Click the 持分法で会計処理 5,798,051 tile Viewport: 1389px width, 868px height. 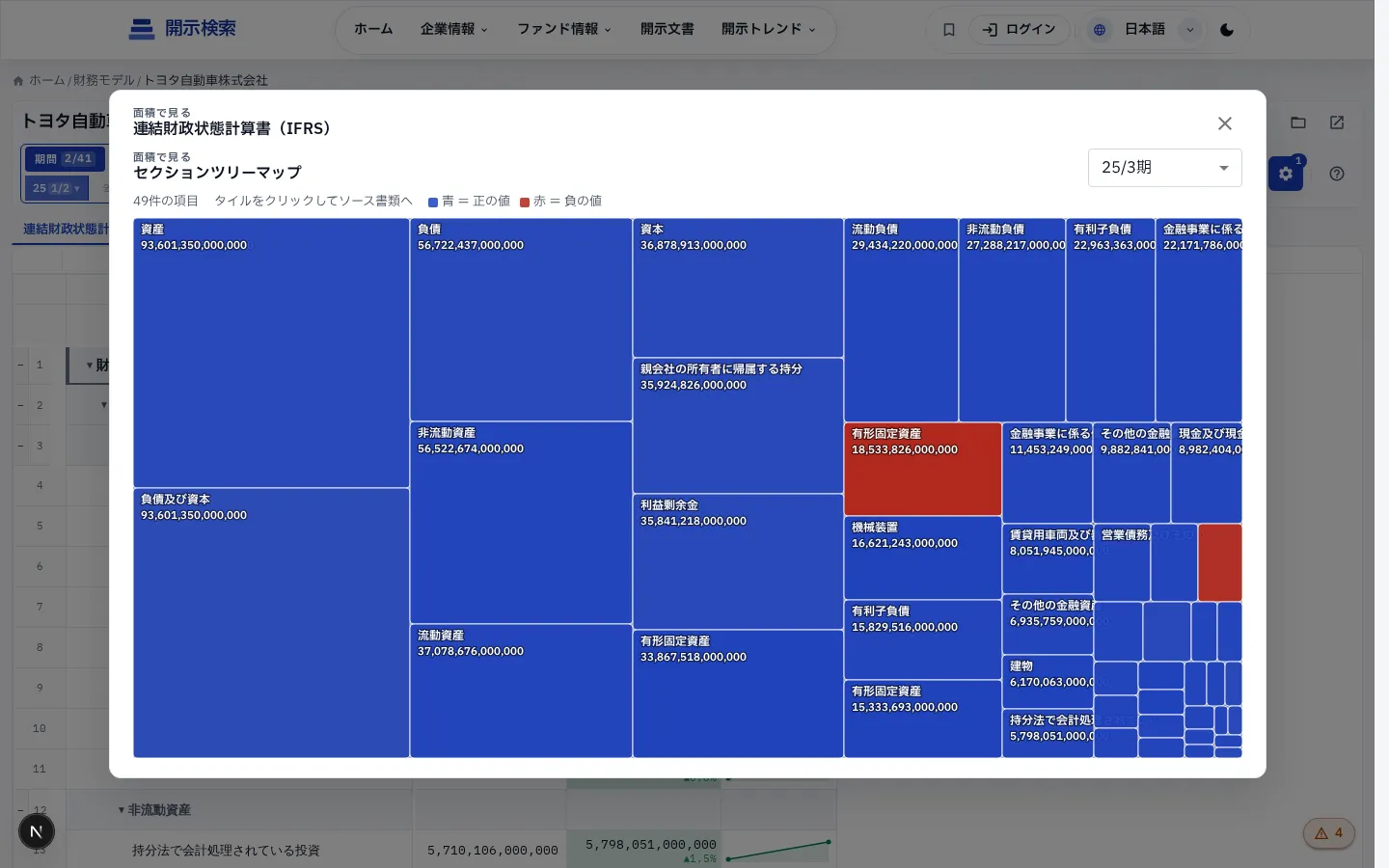(1048, 733)
